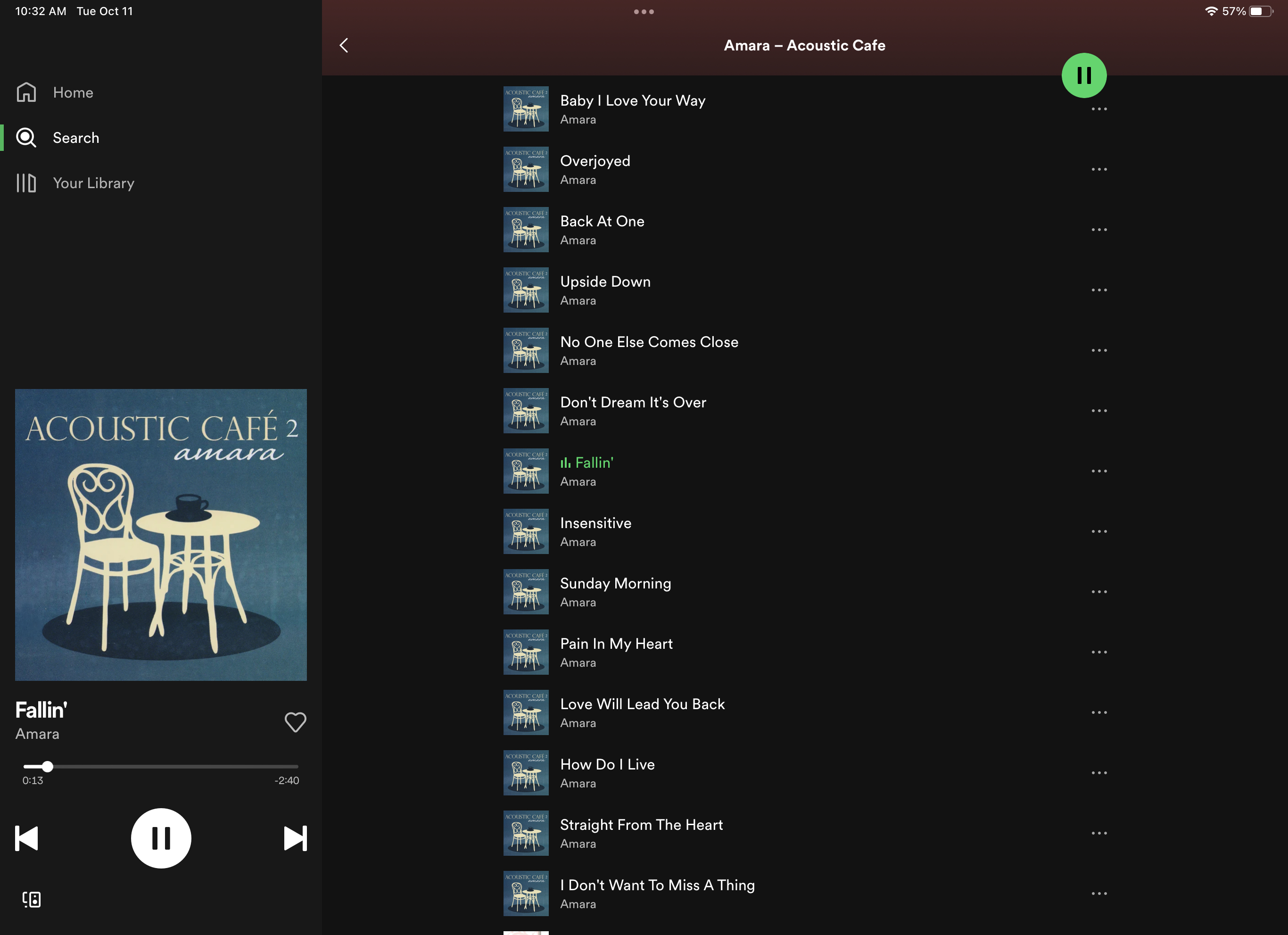Open more options for Sunday Morning
The width and height of the screenshot is (1288, 935).
(1099, 592)
